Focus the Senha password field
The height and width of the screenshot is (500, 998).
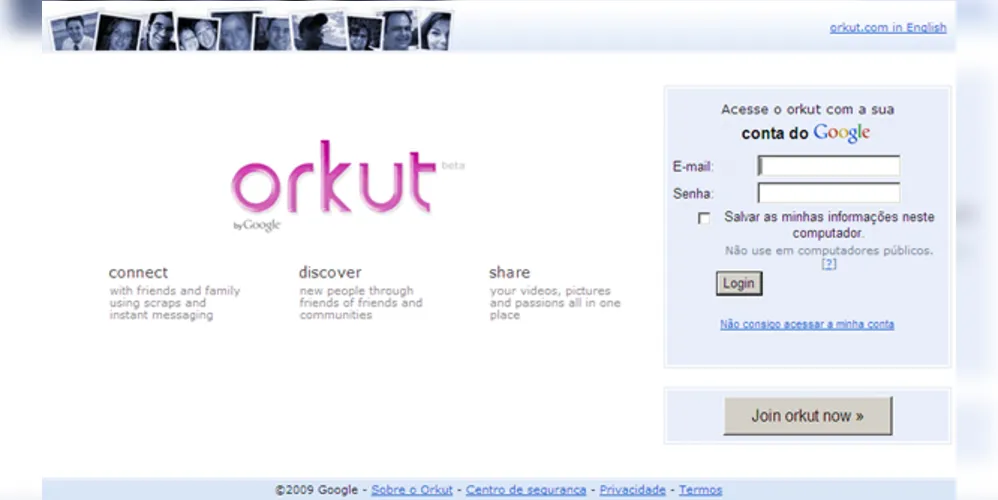tap(829, 193)
